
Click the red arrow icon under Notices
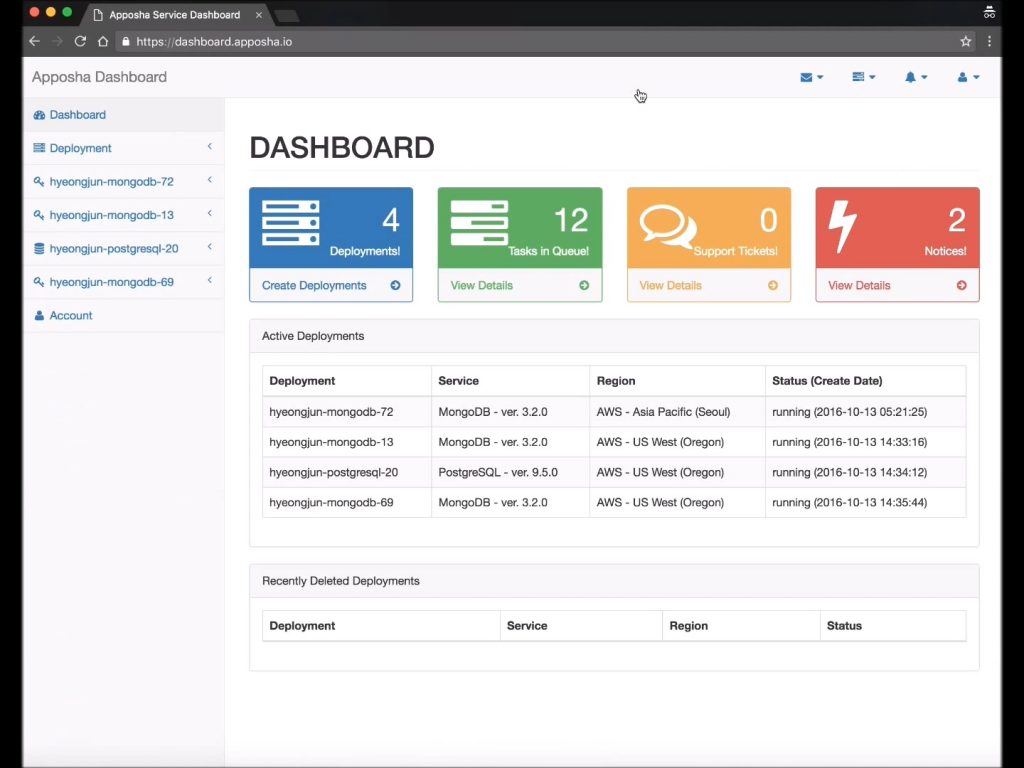[961, 285]
